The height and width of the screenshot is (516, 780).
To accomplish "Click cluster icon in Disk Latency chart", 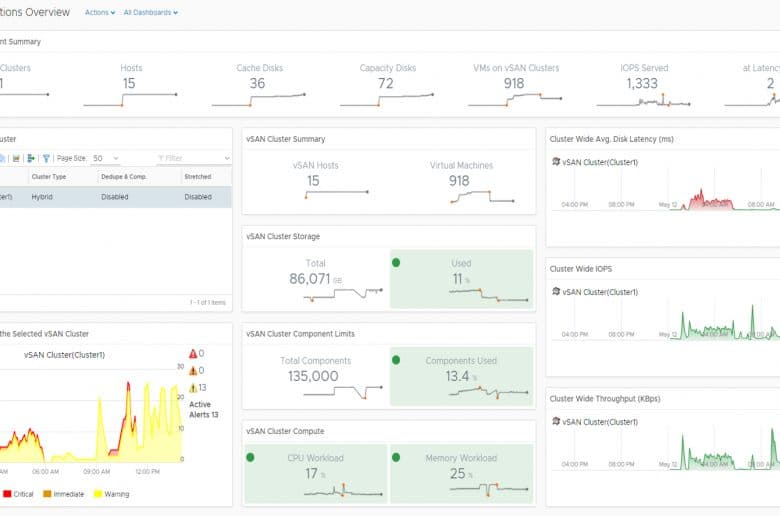I will tap(556, 162).
